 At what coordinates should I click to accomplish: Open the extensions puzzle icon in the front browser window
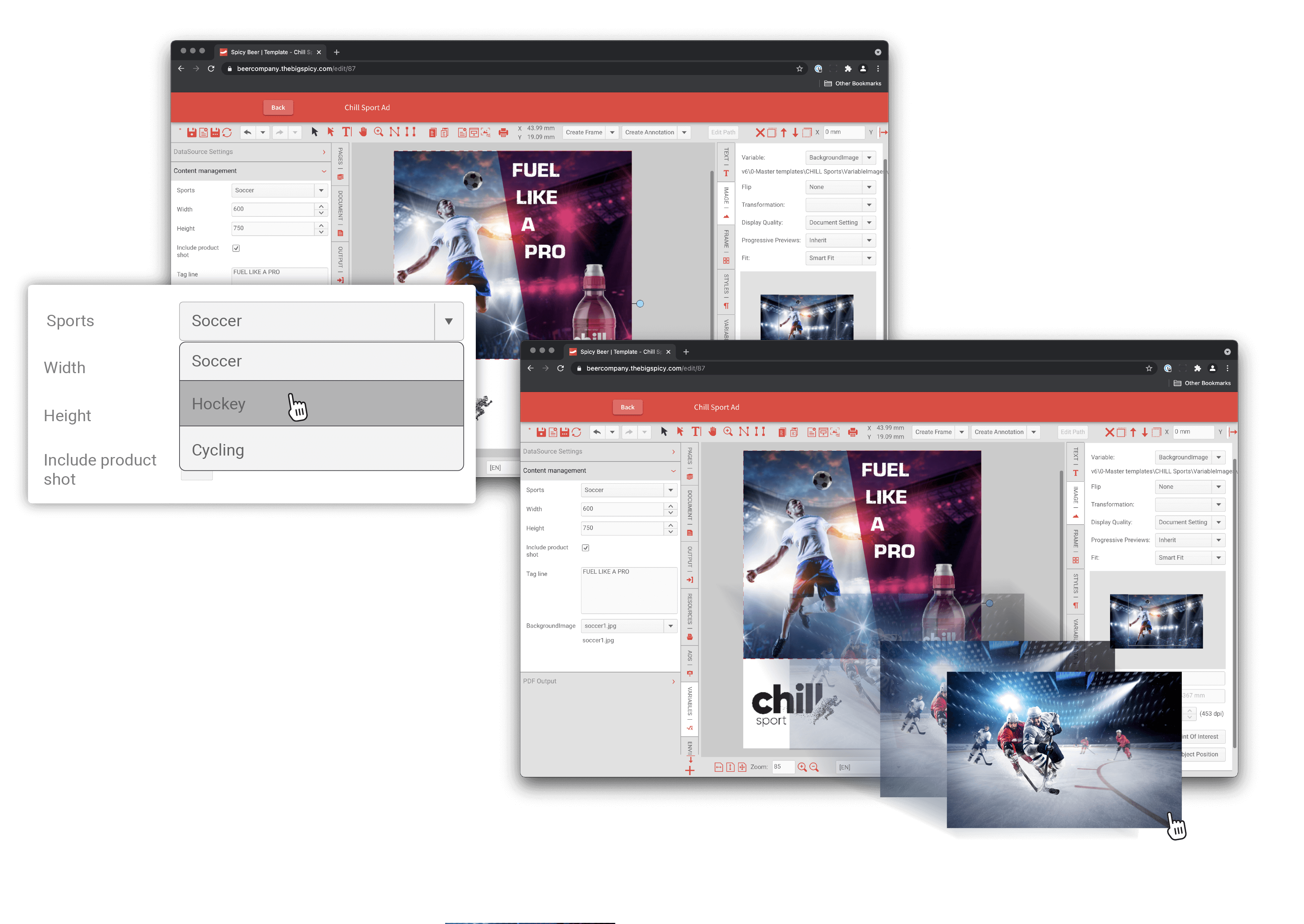(x=1198, y=368)
